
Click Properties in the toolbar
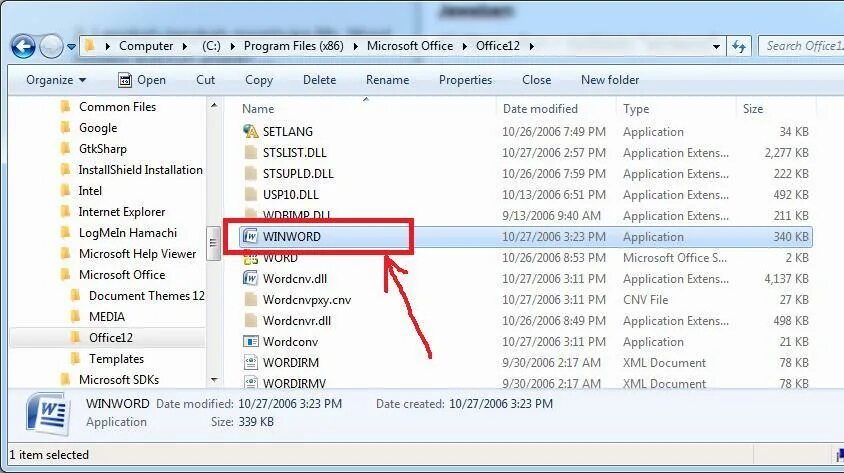click(466, 80)
